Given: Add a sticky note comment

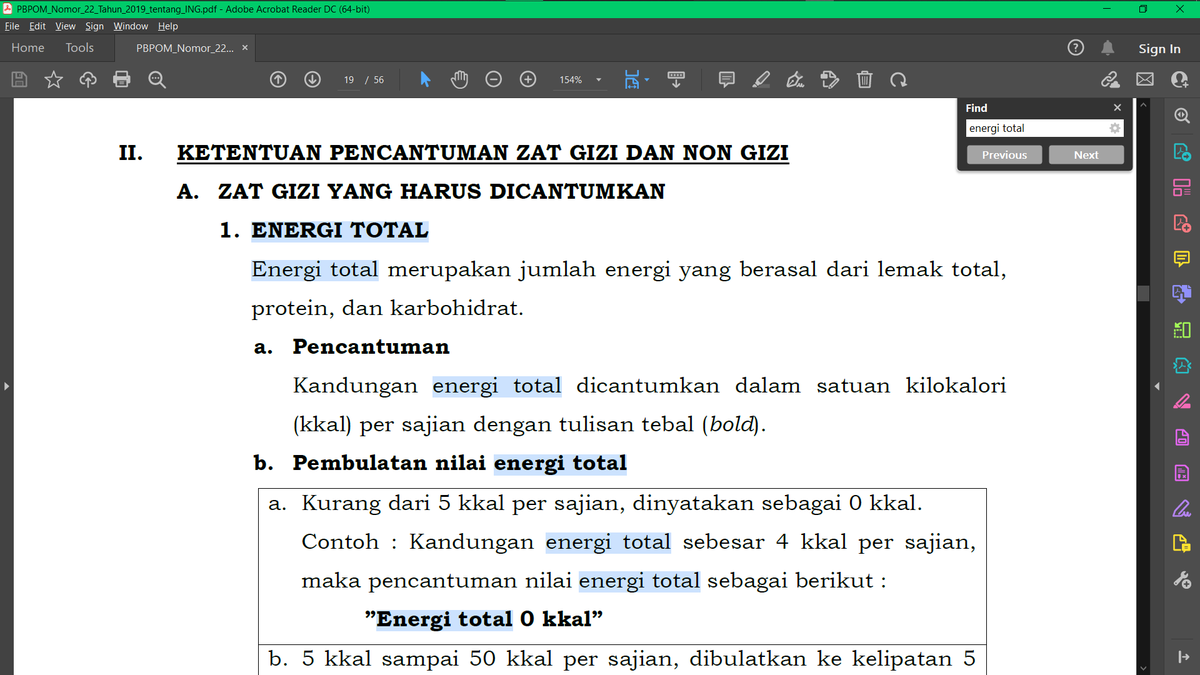Looking at the screenshot, I should point(727,79).
